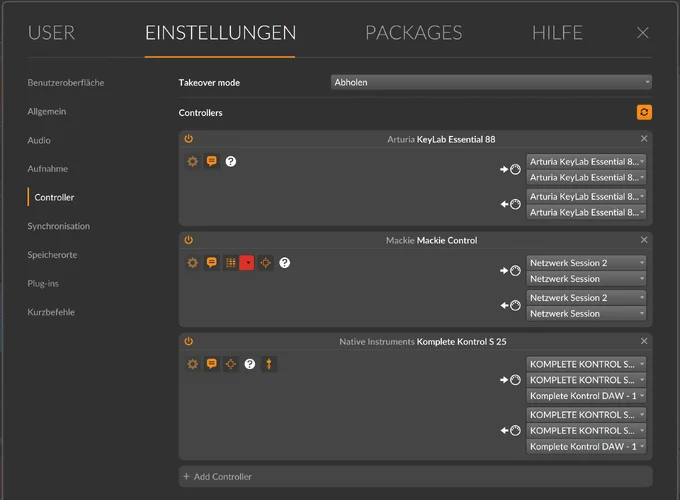
Task: Click the refresh controllers icon
Action: [x=644, y=113]
